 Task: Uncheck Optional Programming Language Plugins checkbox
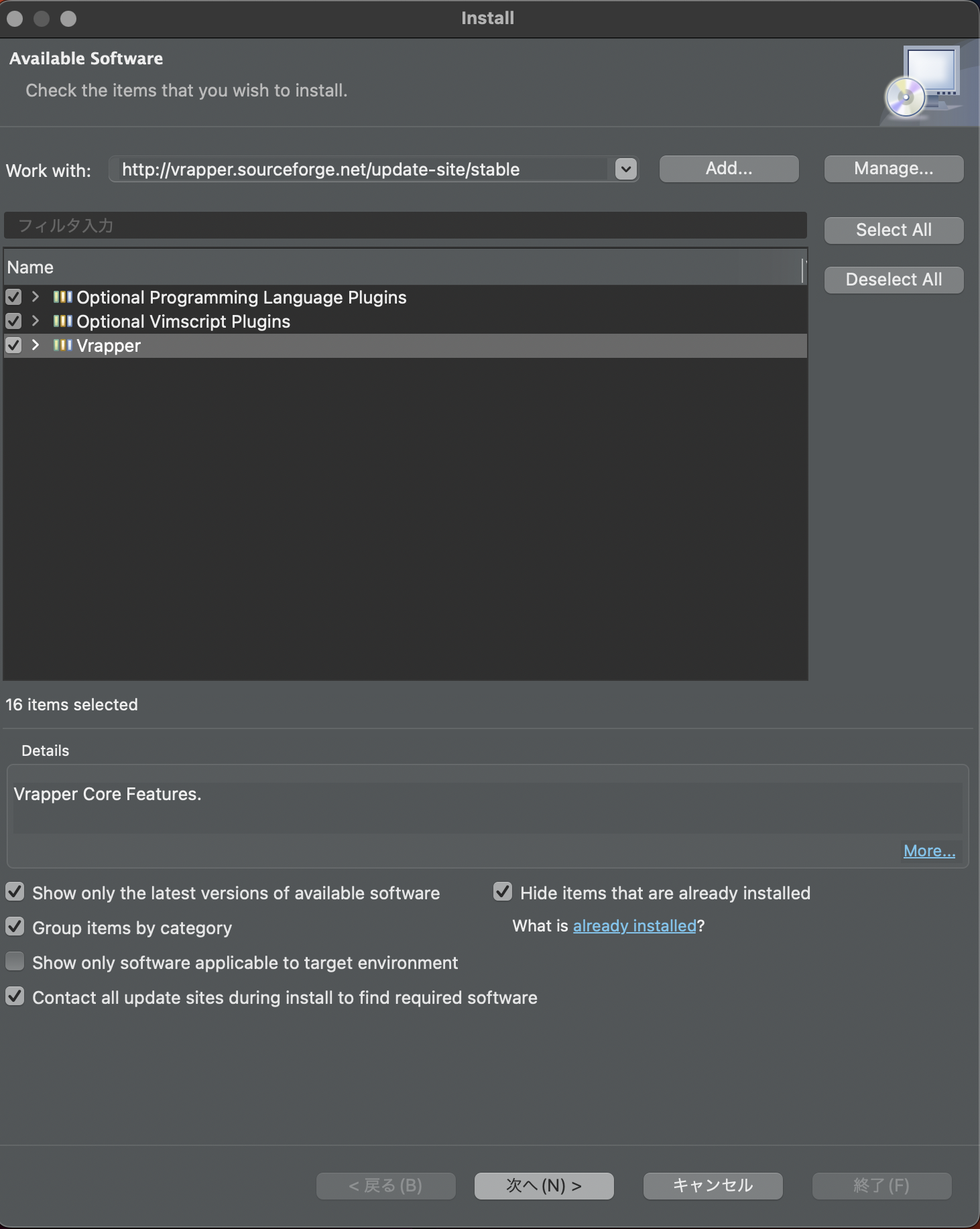(13, 297)
